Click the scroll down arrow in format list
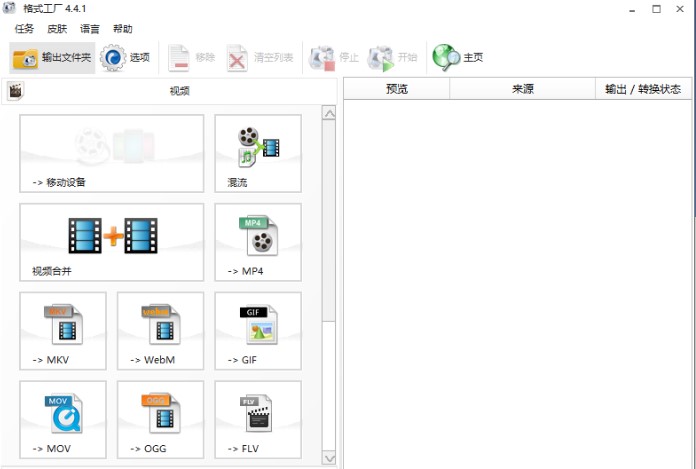The height and width of the screenshot is (469, 696). (x=329, y=457)
